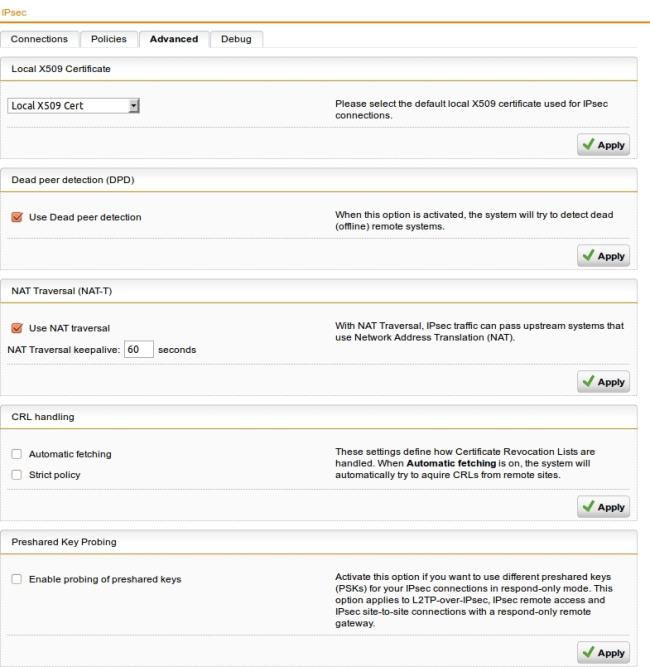Enable Strict policy checkbox
The width and height of the screenshot is (650, 667).
point(16,475)
